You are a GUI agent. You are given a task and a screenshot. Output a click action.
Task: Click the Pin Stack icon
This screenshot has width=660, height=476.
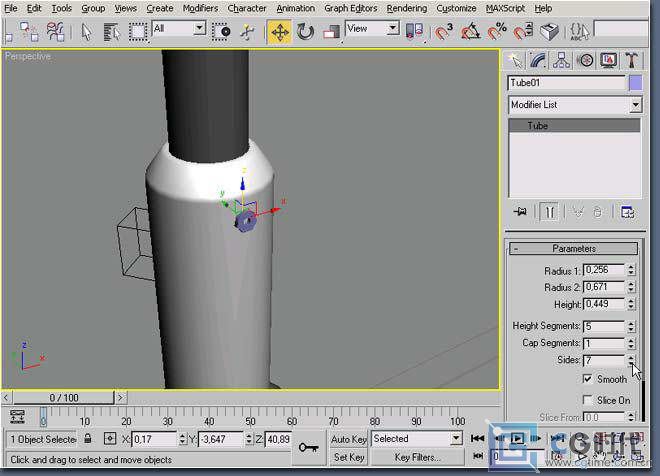pos(520,211)
